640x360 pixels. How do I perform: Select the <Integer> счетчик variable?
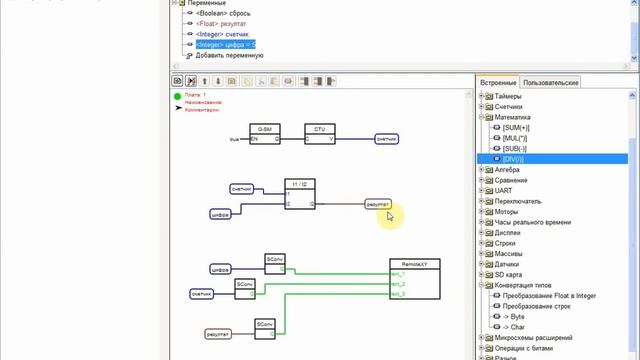(x=222, y=34)
